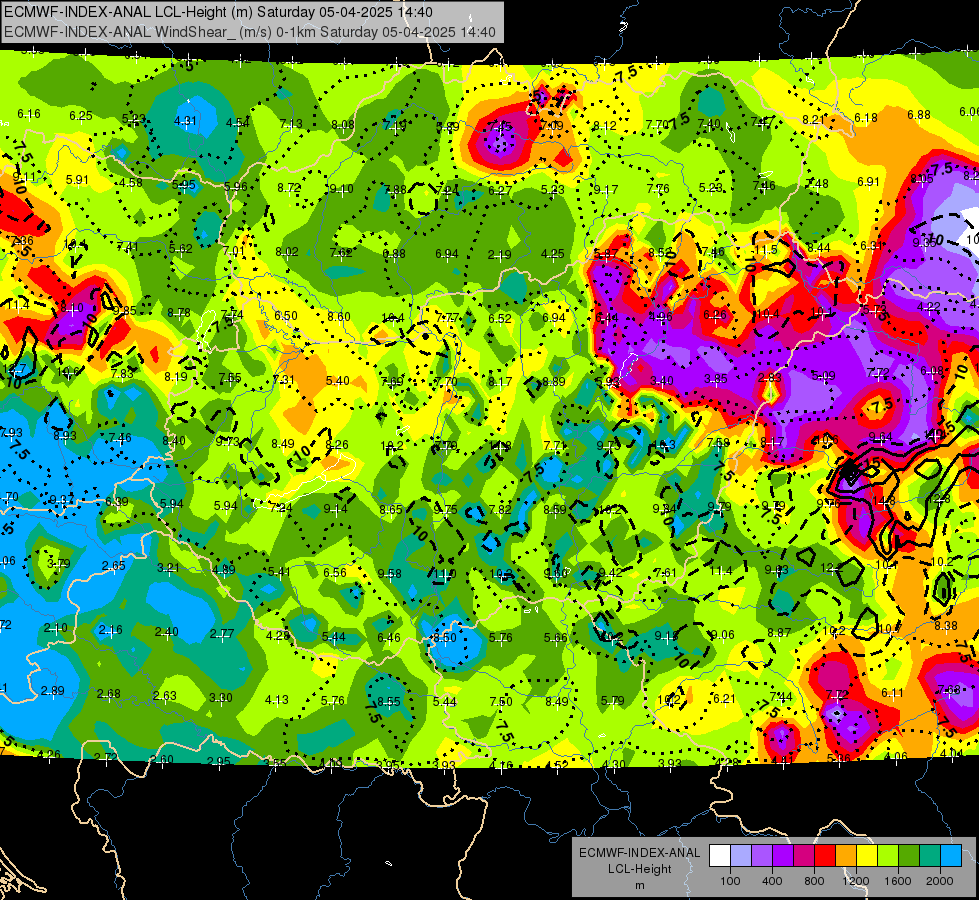
Task: Click the 2.19 grid value
Action: pos(499,254)
